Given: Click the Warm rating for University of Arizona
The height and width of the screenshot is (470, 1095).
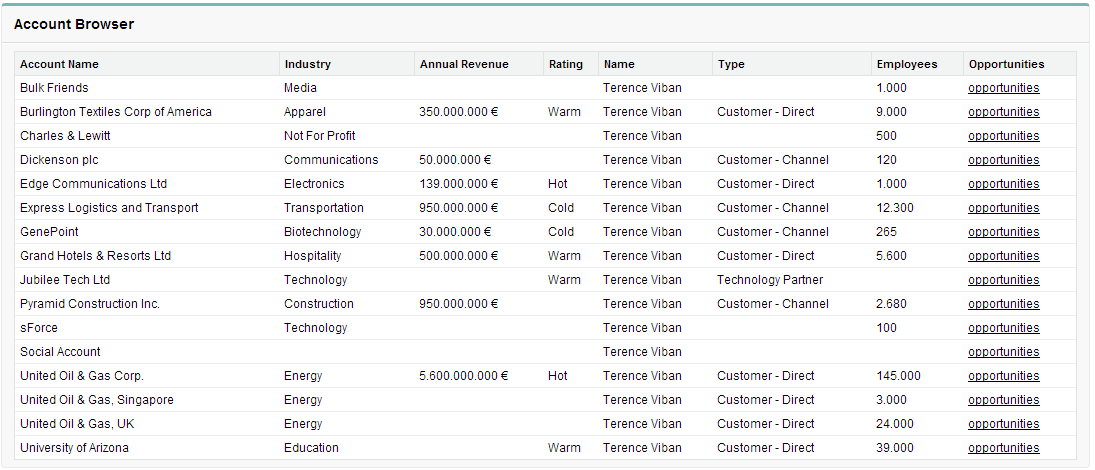Looking at the screenshot, I should click(x=564, y=448).
